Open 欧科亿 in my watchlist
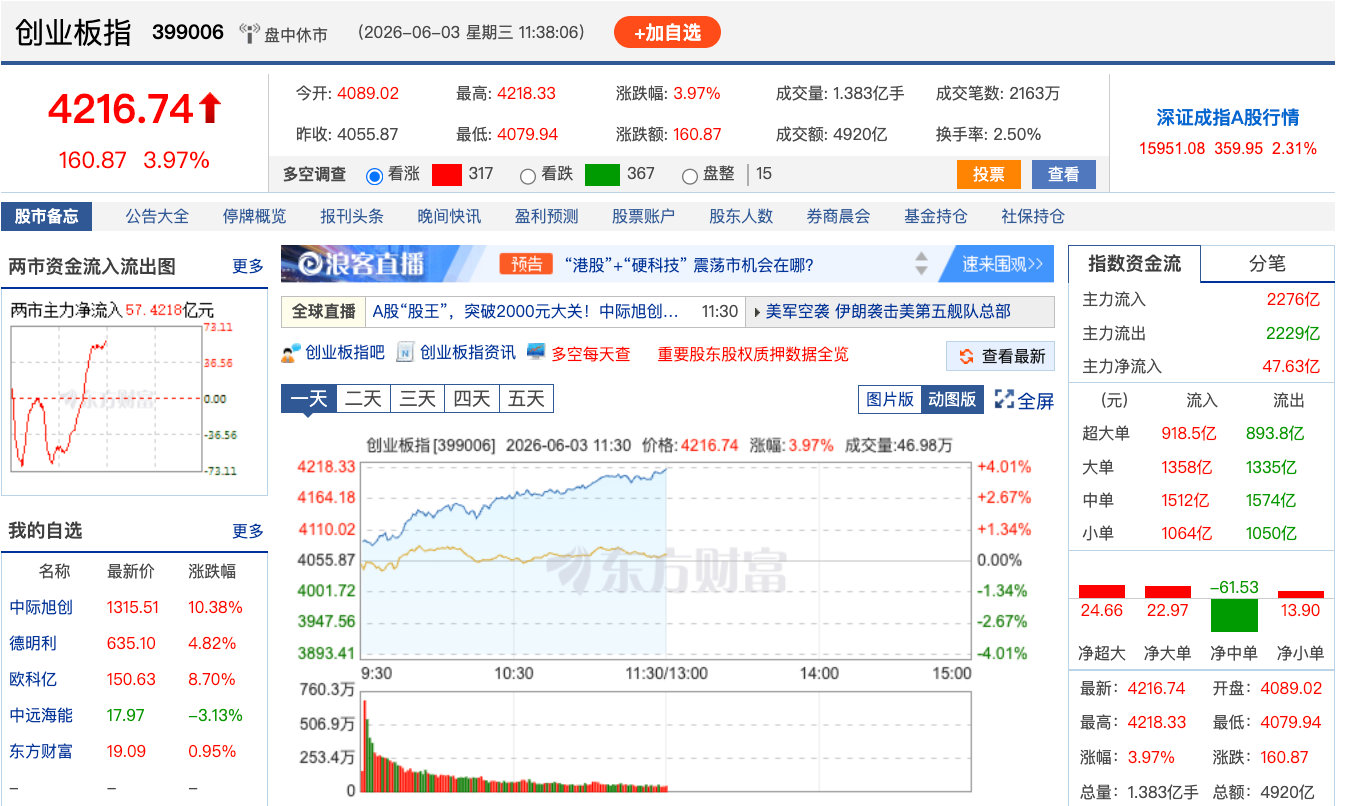Screen dimensions: 1346x806 coord(33,679)
